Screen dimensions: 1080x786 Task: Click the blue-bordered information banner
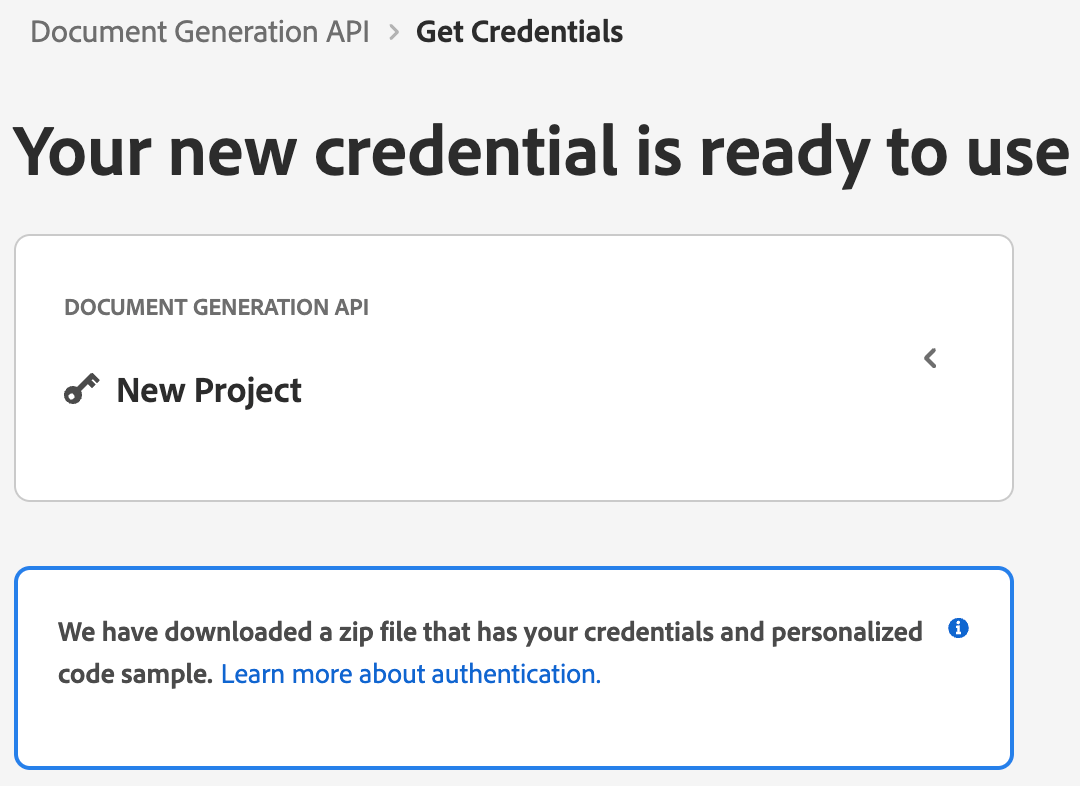(514, 668)
